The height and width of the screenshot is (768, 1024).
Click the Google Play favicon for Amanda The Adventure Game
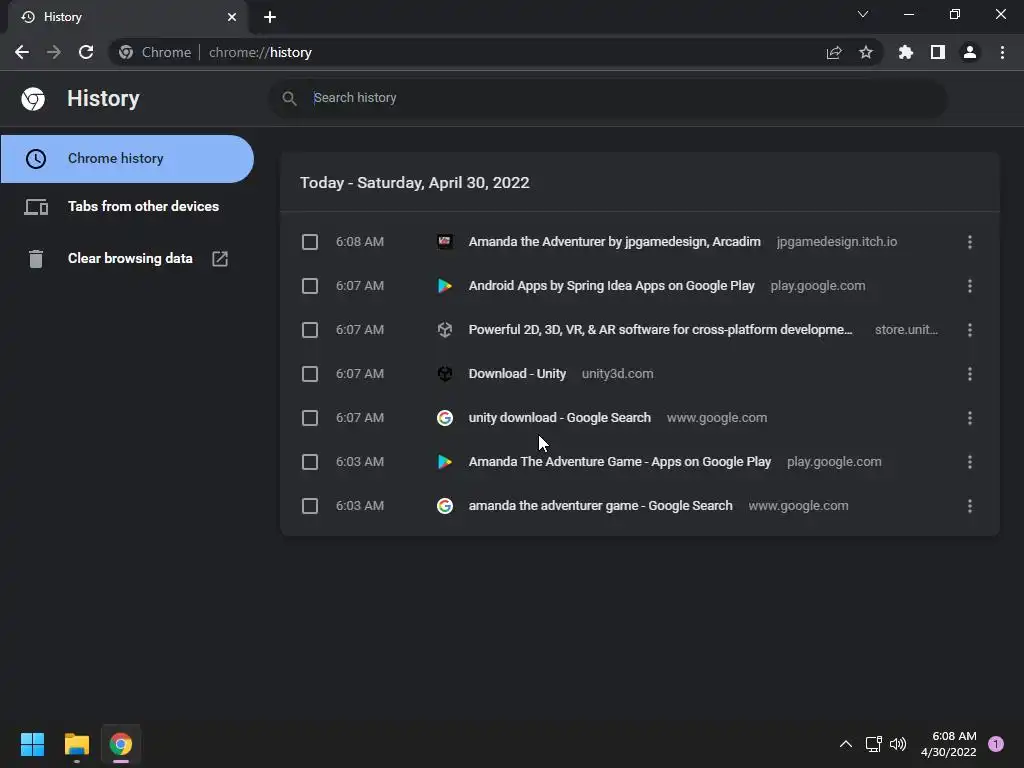click(445, 462)
